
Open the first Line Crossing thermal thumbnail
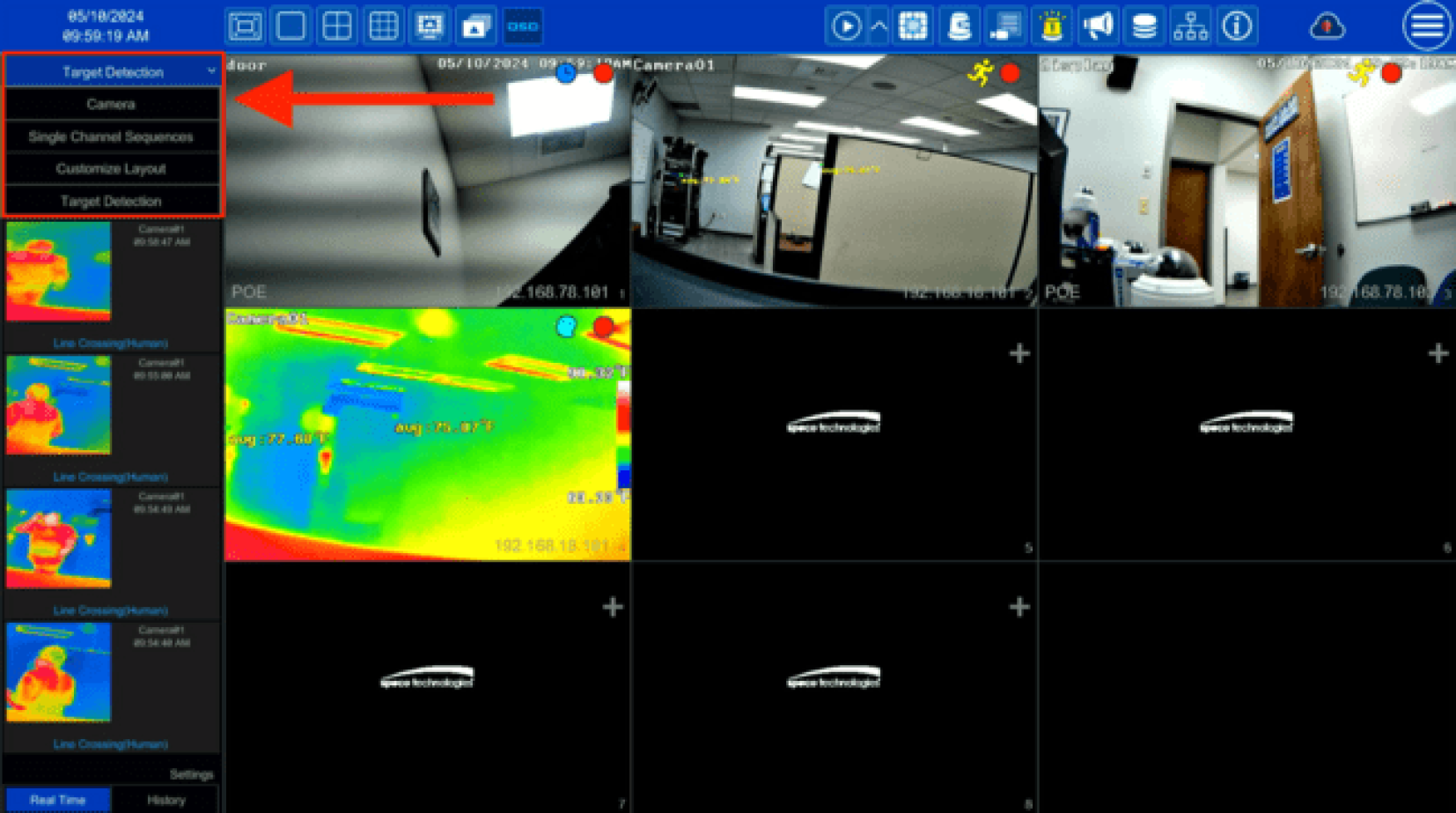click(59, 271)
